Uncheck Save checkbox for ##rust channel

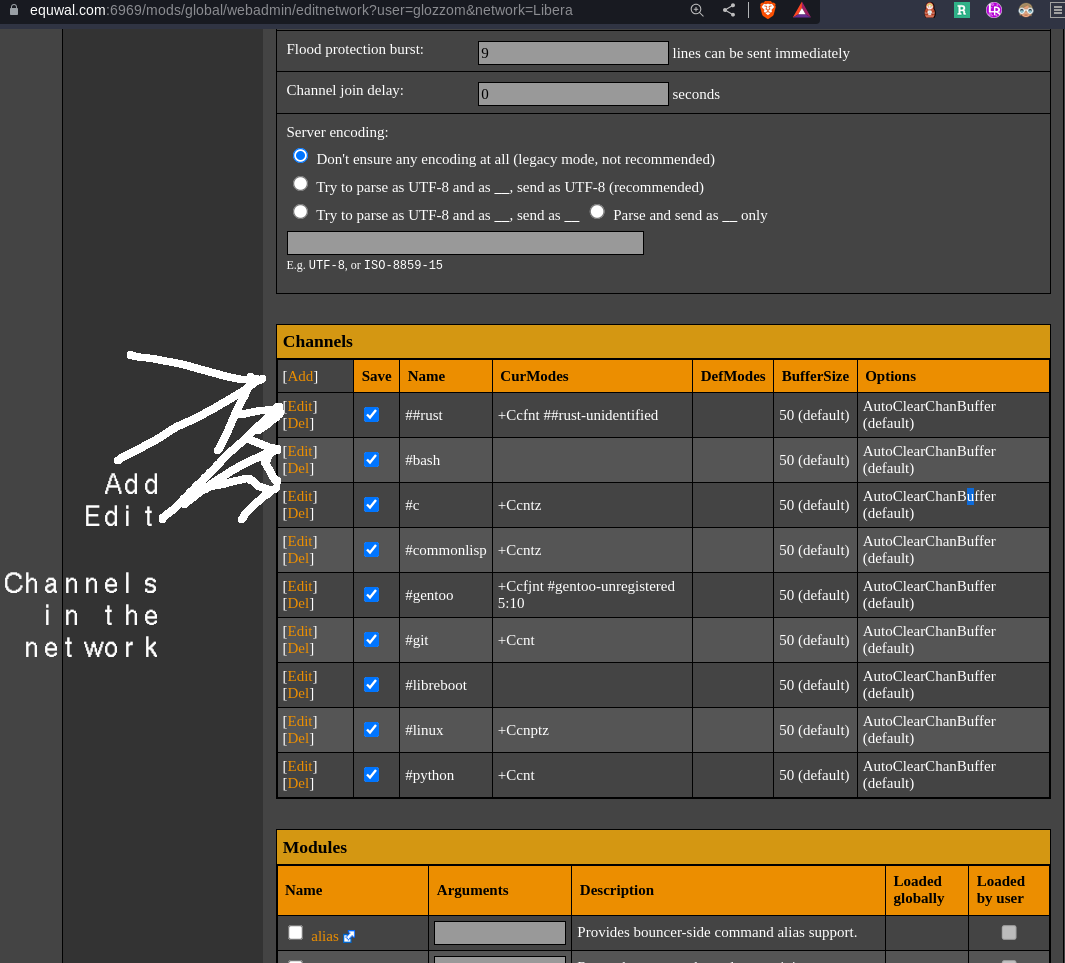point(372,414)
